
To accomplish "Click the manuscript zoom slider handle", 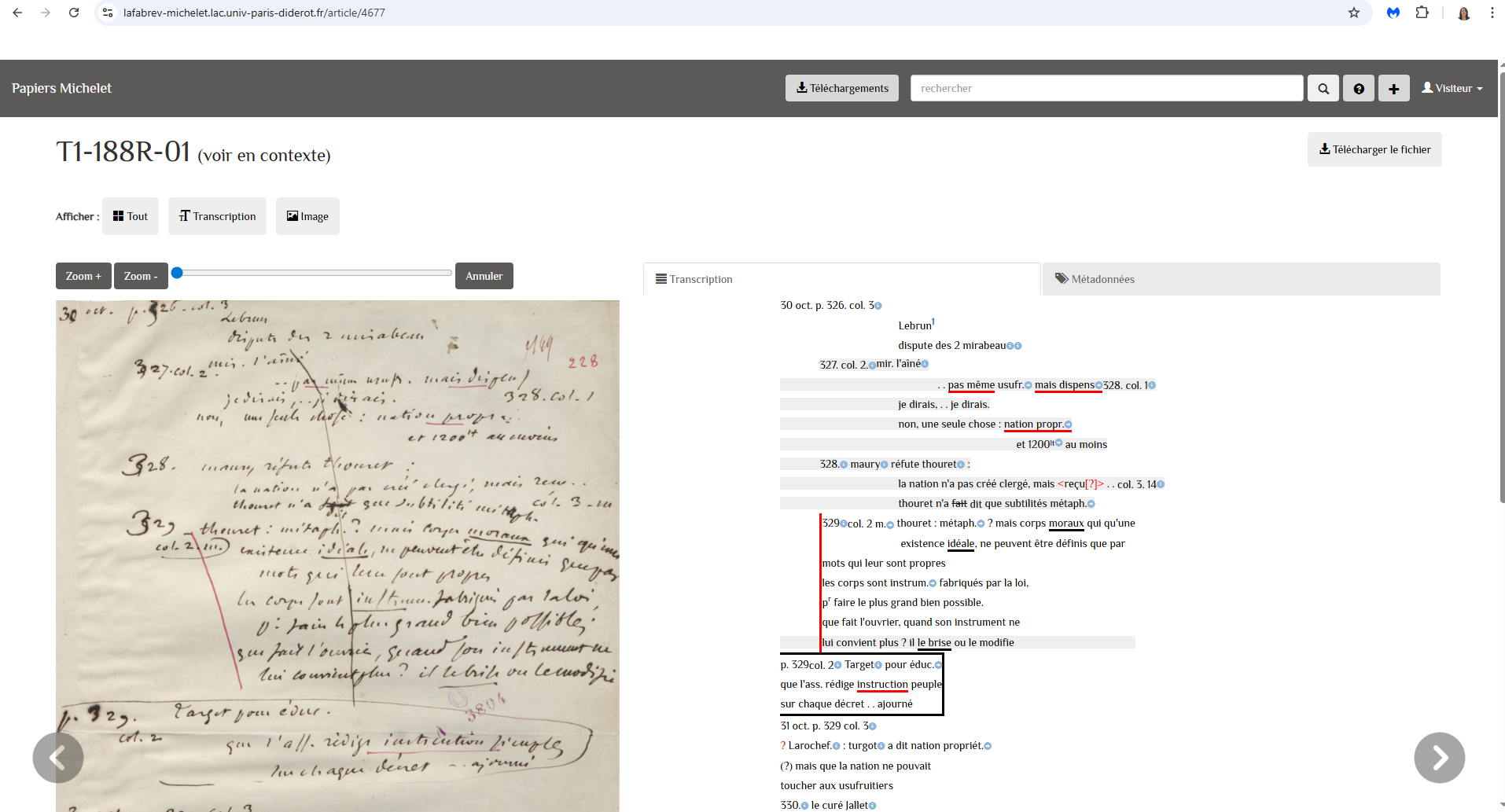I will tap(177, 273).
